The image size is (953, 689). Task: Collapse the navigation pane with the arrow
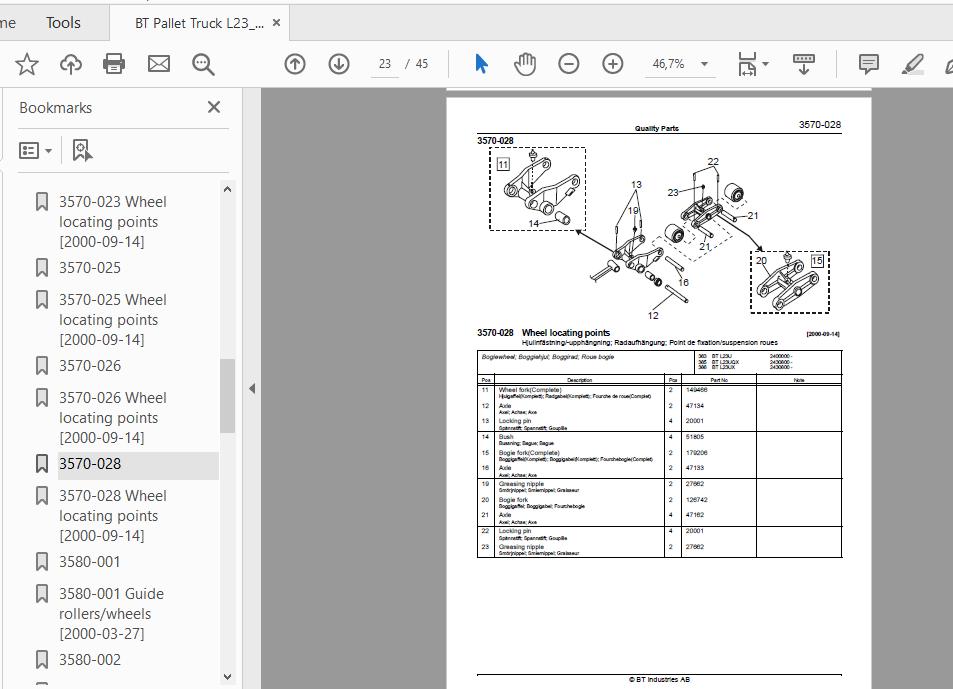click(x=252, y=389)
